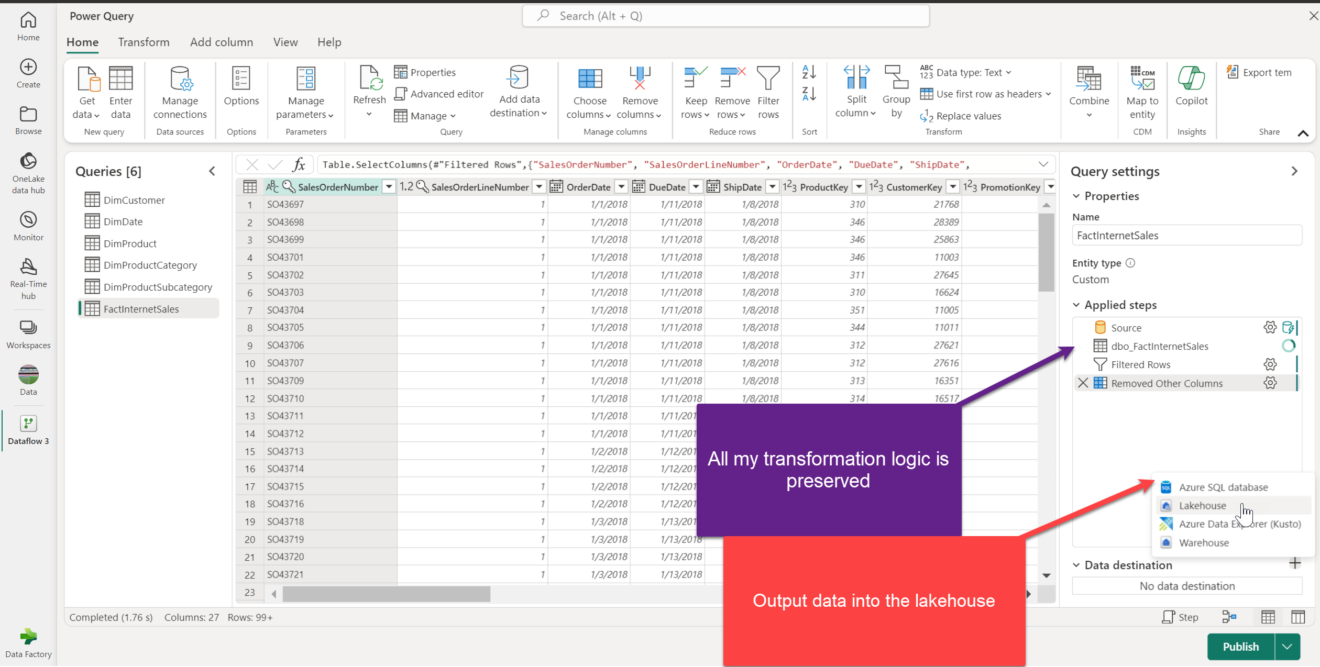Delete the Removed Other Columns step

point(1082,383)
